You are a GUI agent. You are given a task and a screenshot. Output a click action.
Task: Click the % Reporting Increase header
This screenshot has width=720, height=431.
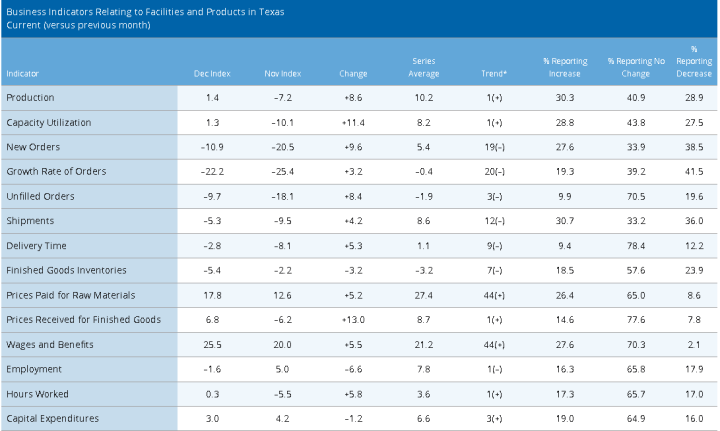coord(565,67)
